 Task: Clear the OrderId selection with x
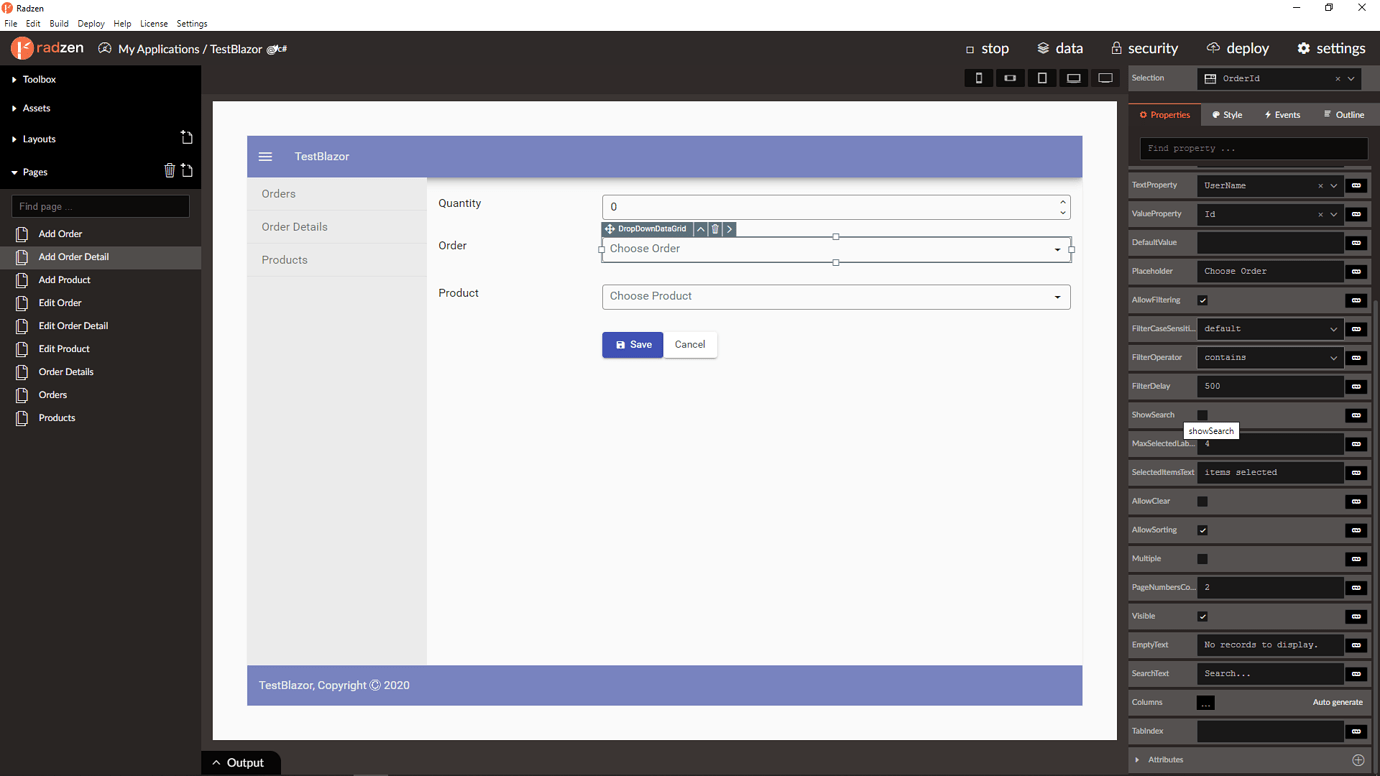coord(1338,79)
